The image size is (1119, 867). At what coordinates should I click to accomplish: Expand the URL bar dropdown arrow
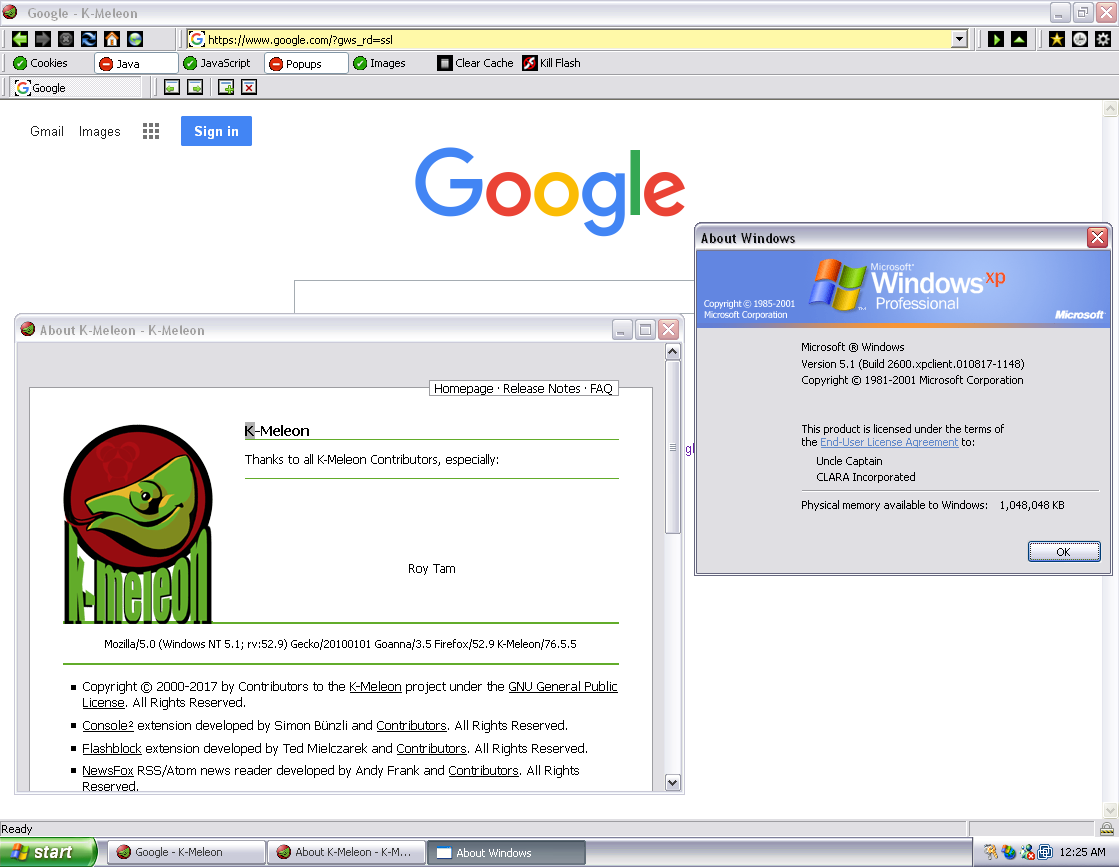point(960,39)
